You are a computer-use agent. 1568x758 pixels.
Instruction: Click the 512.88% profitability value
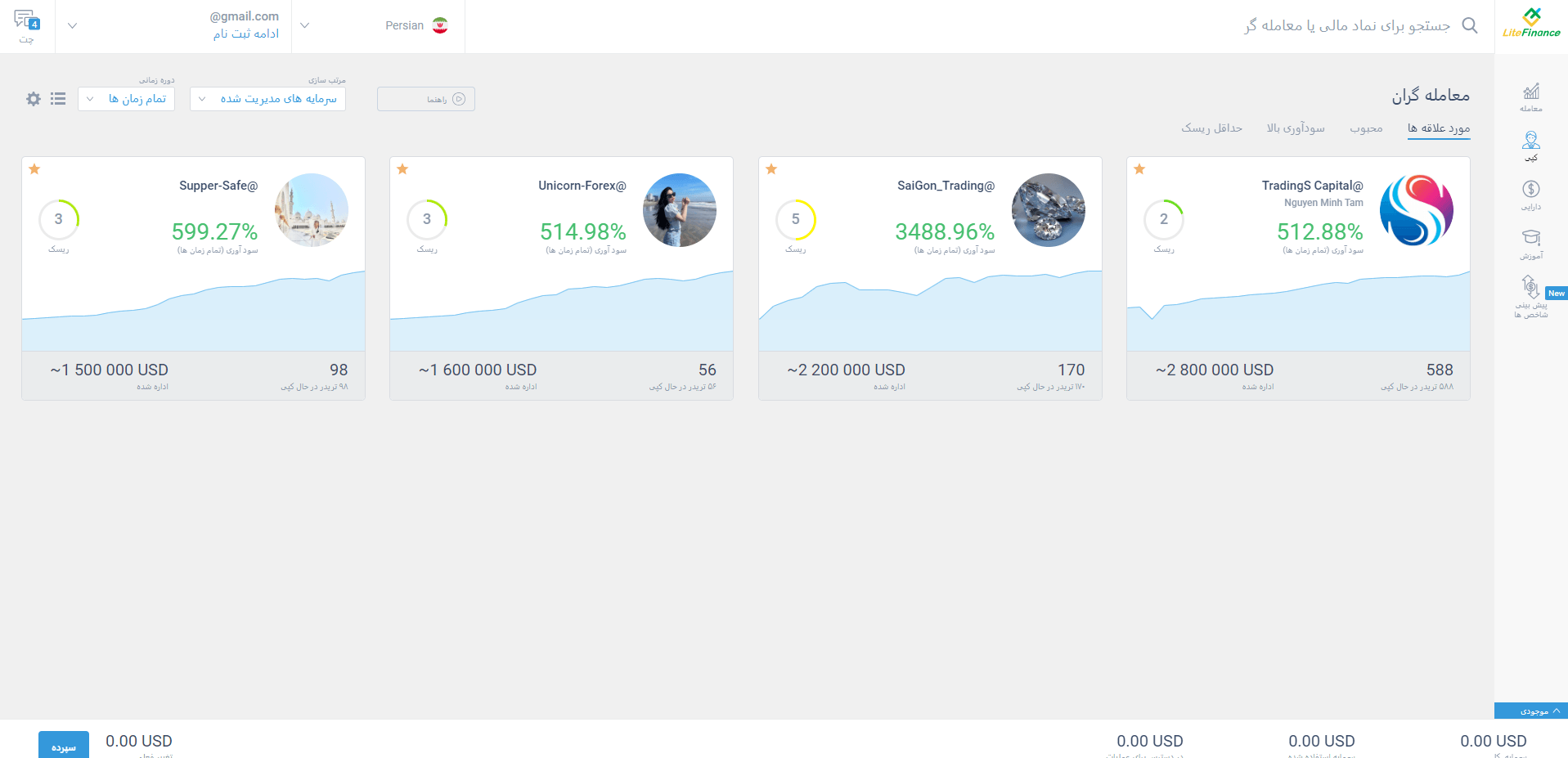click(1320, 231)
